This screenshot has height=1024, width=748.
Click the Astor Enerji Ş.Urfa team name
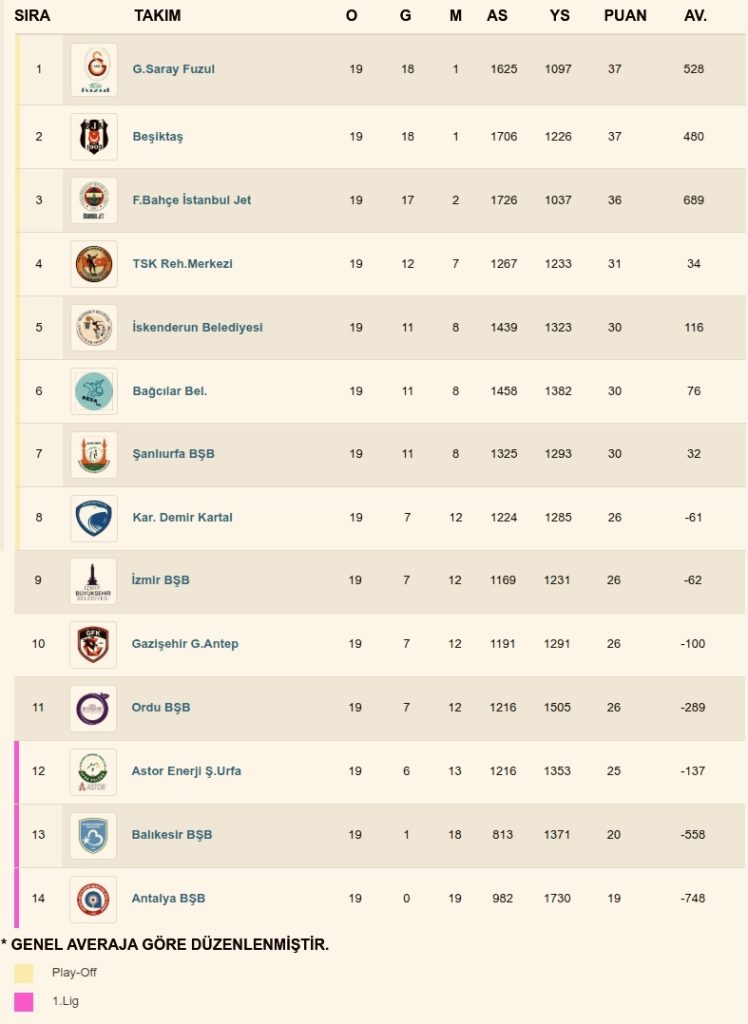(186, 771)
